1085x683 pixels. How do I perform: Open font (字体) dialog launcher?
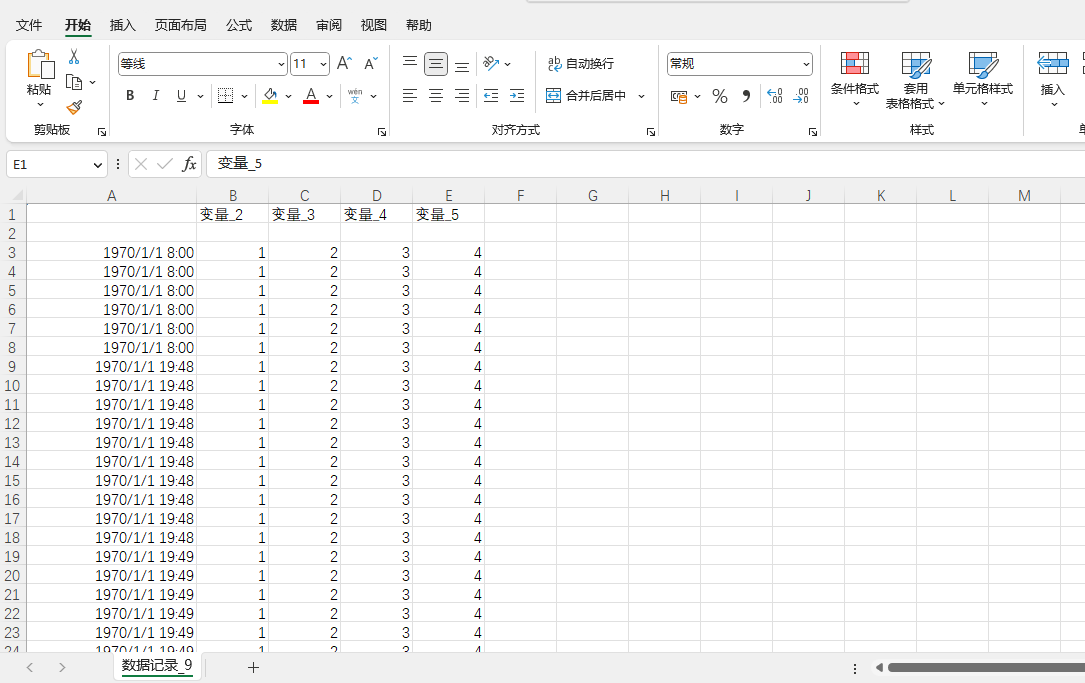pyautogui.click(x=382, y=131)
